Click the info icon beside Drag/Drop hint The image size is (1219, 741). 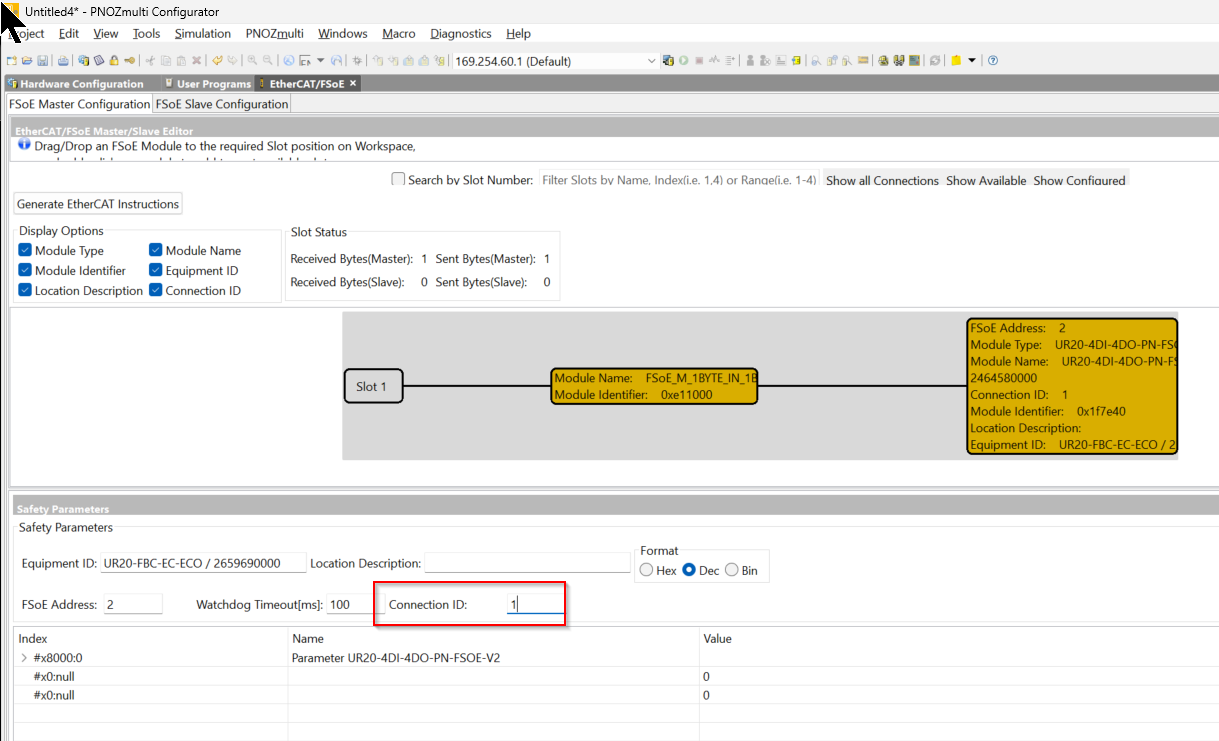coord(24,145)
